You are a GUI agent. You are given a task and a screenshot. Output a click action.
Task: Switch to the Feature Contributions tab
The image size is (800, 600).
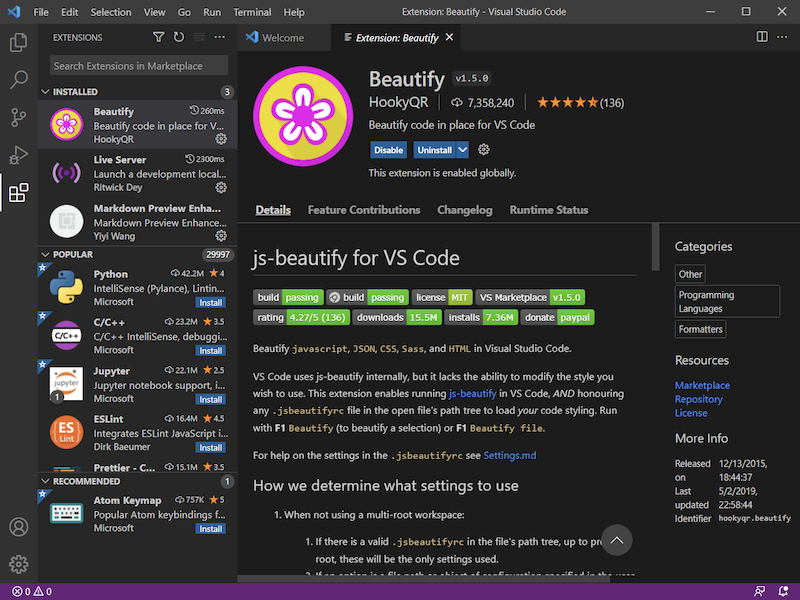363,210
